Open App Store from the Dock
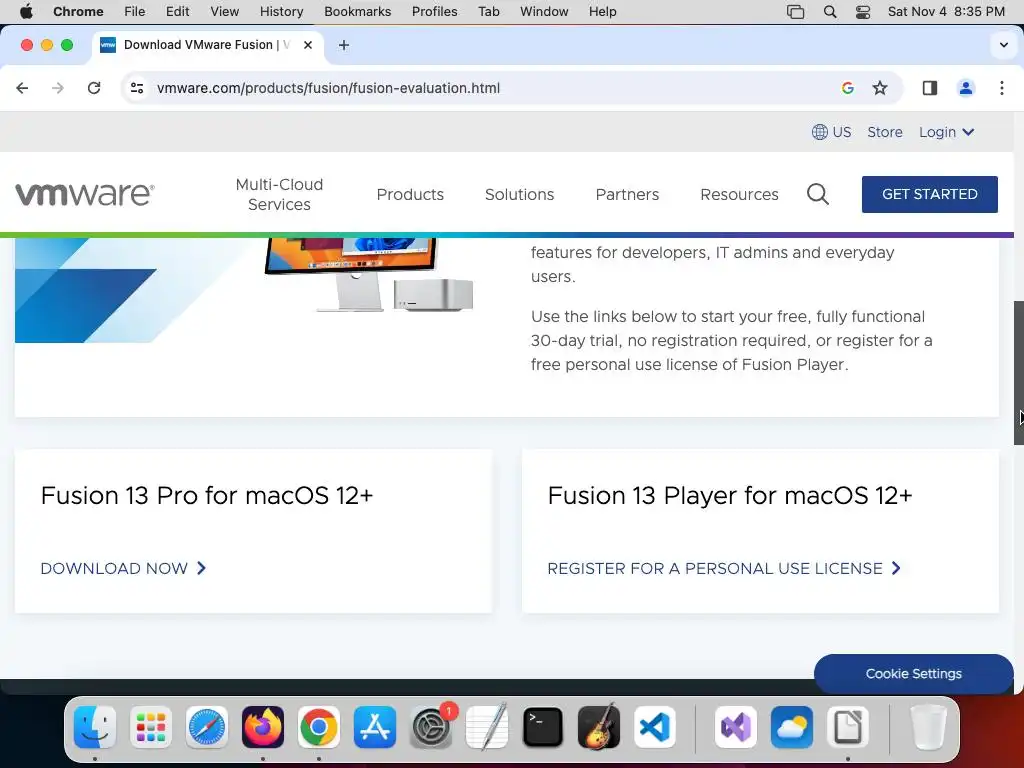This screenshot has height=768, width=1024. (375, 727)
